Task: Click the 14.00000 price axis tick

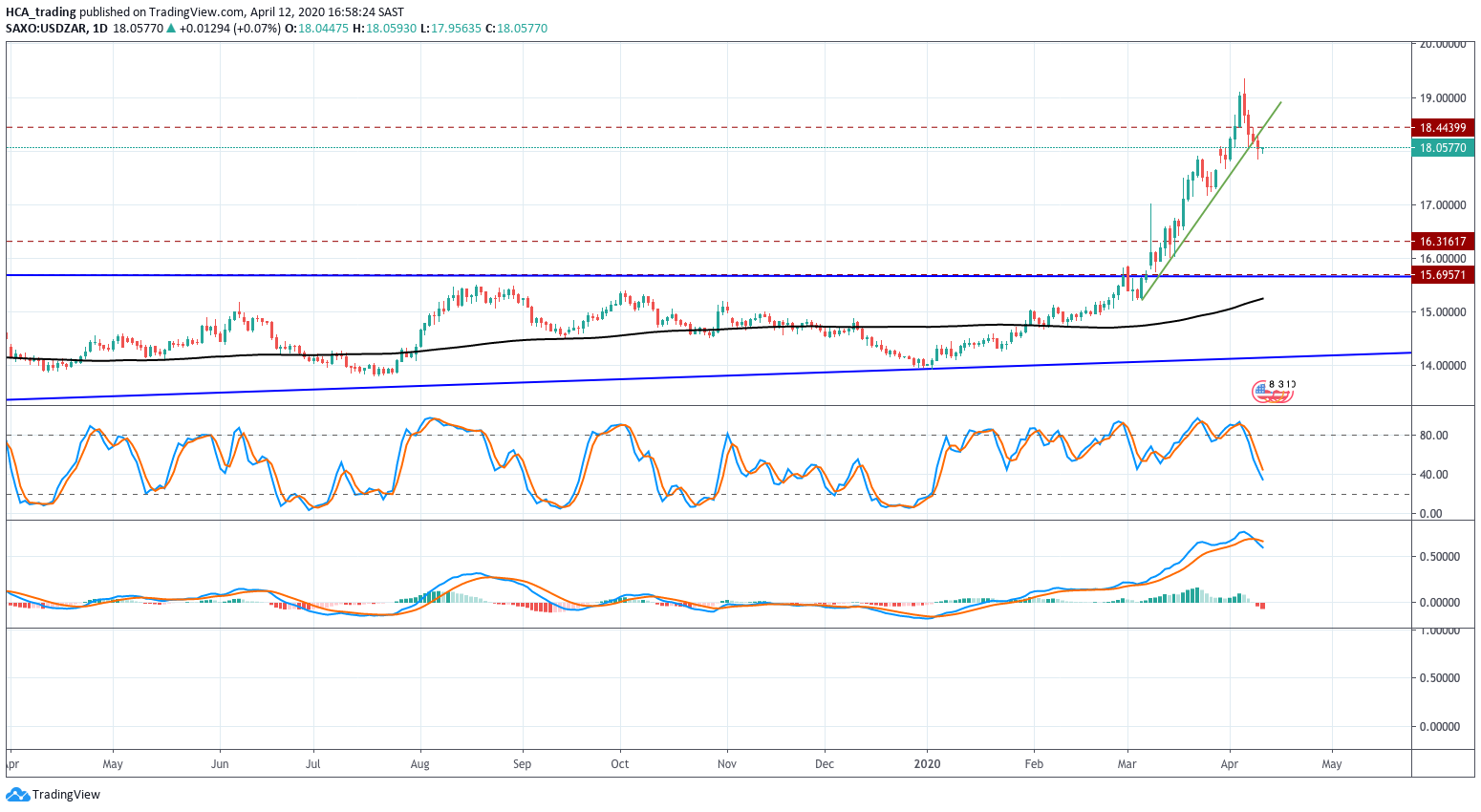Action: tap(1443, 366)
